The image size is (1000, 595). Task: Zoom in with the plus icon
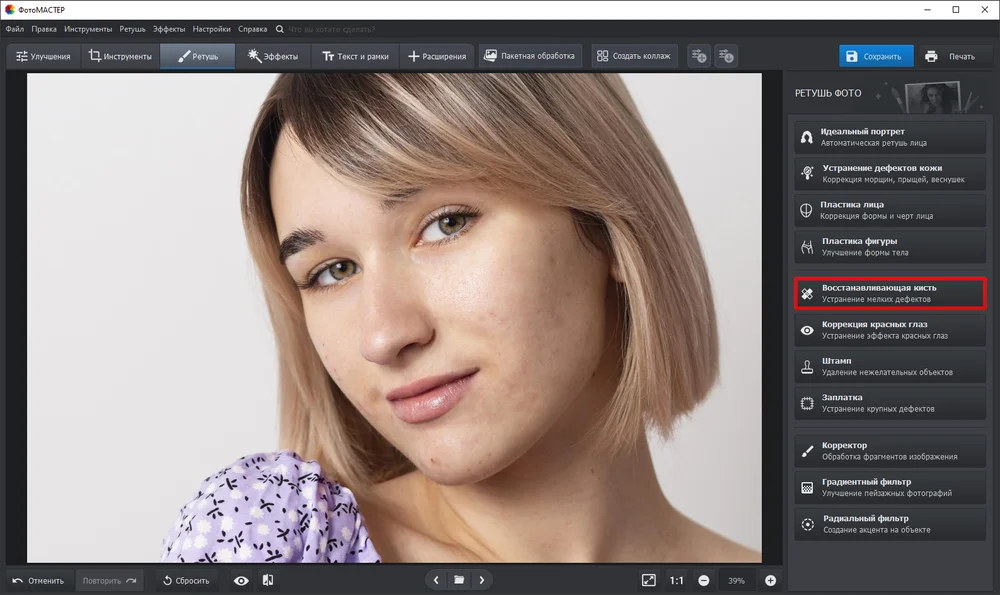(770, 580)
